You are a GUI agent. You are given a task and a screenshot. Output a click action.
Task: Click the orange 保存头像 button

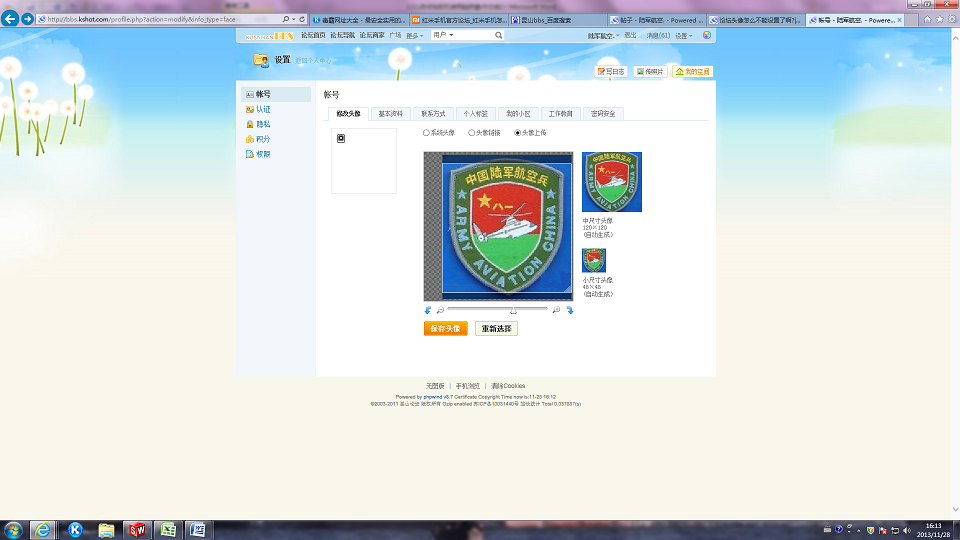445,329
